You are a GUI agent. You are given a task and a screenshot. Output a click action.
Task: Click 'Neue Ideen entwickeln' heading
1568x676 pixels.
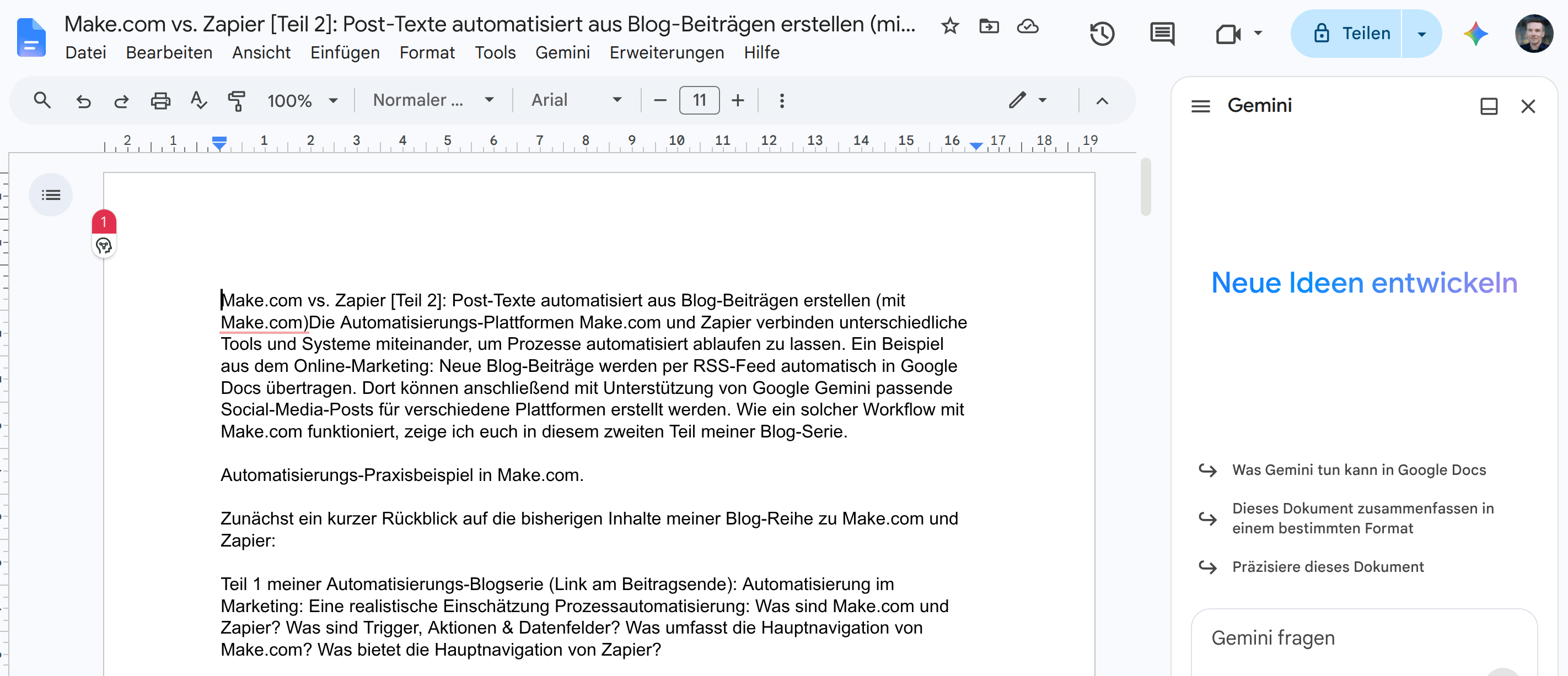[x=1363, y=283]
